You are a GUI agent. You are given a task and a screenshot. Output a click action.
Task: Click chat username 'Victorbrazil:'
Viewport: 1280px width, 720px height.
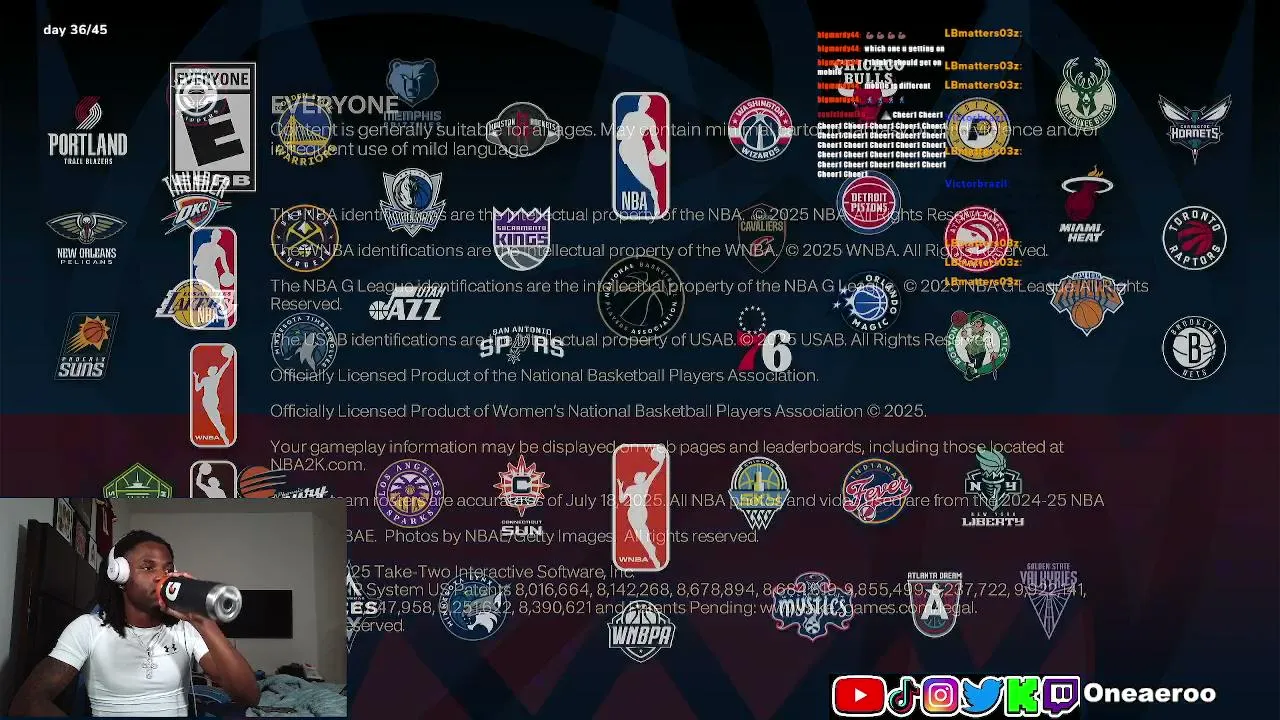point(977,184)
